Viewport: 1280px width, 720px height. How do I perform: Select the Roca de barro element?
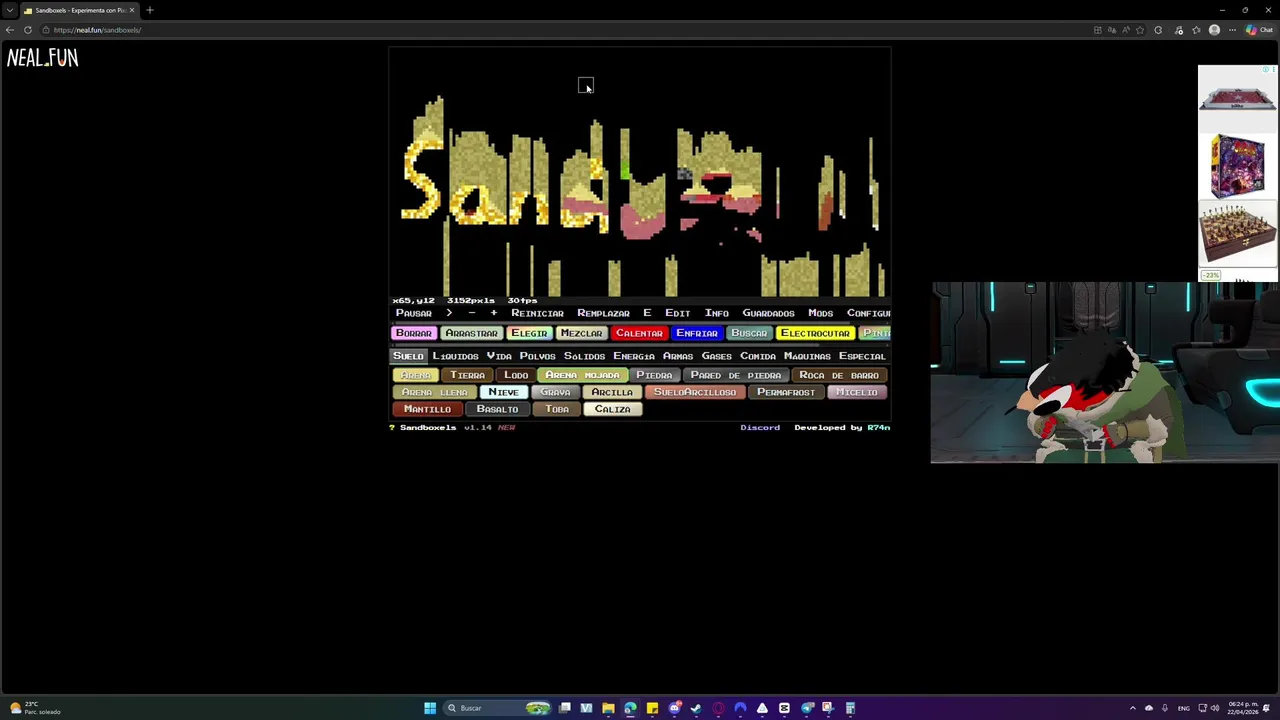[x=839, y=375]
